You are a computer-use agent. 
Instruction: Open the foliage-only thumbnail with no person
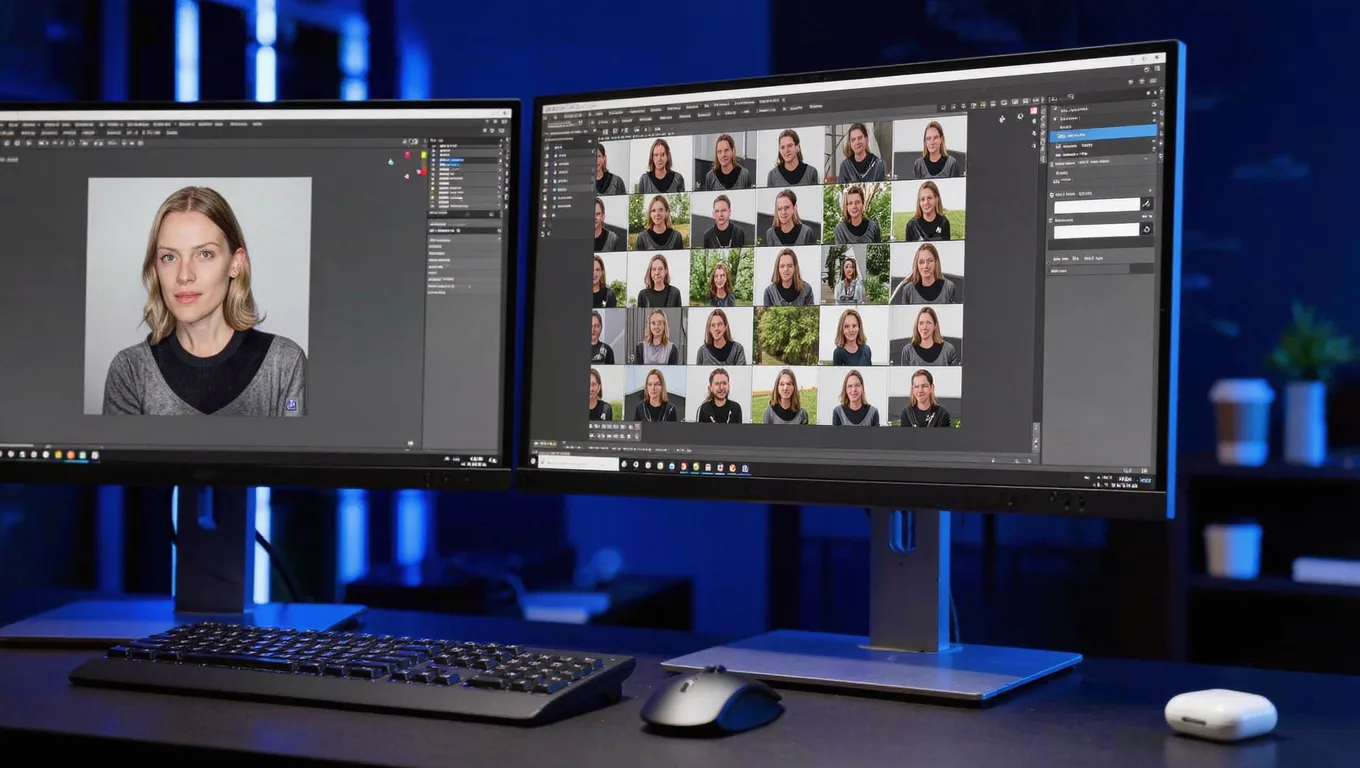tap(787, 336)
